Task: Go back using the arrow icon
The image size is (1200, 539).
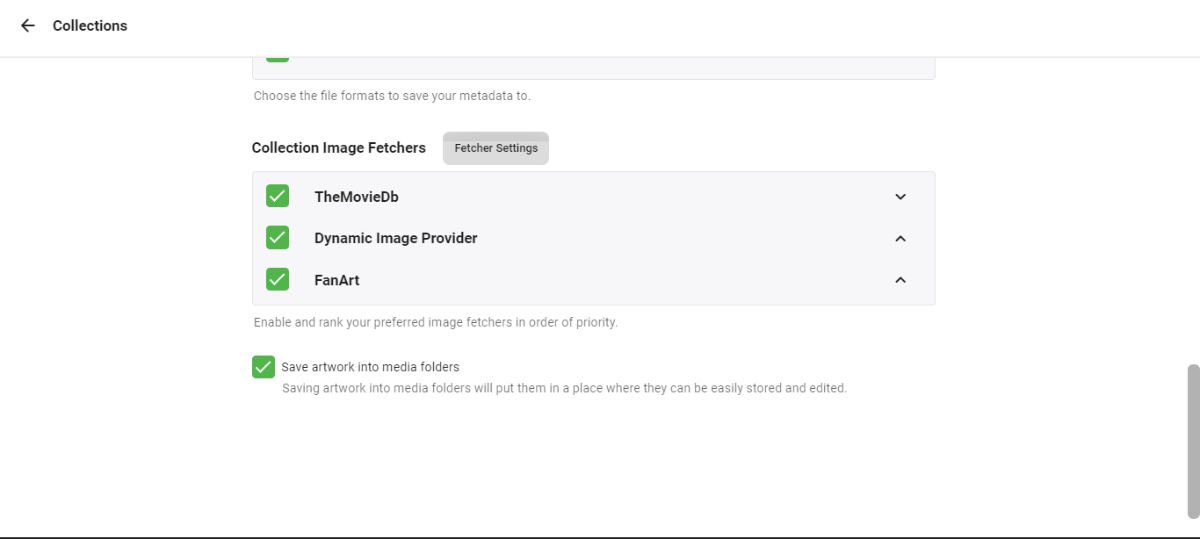Action: pyautogui.click(x=28, y=25)
